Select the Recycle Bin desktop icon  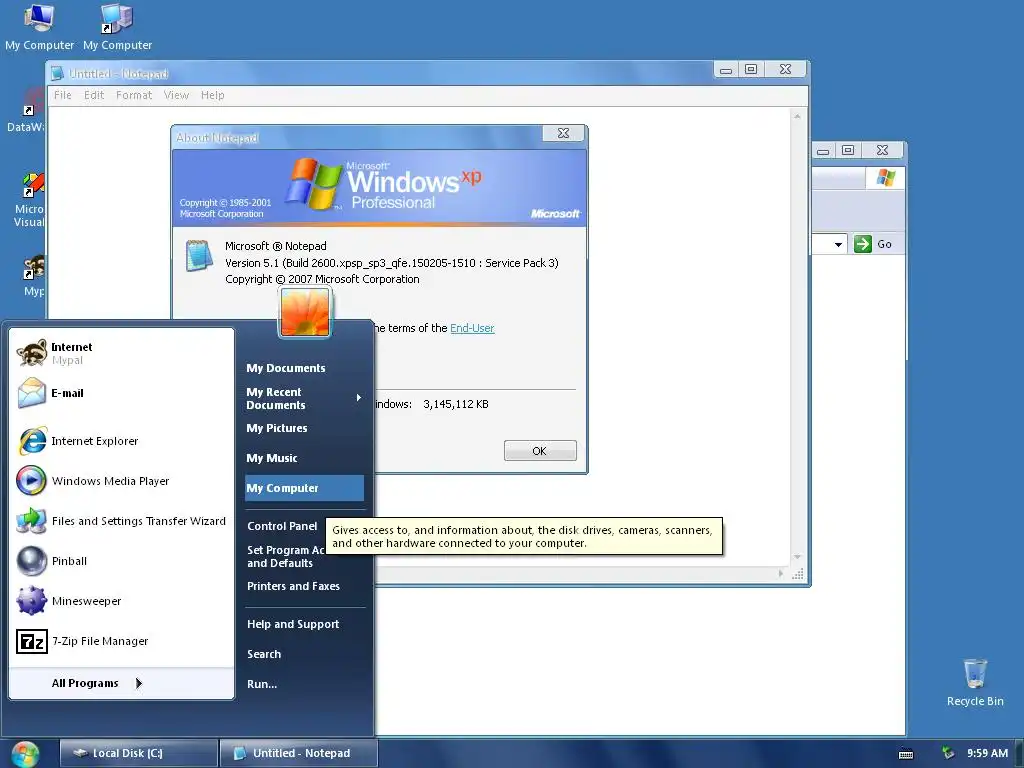(x=975, y=683)
